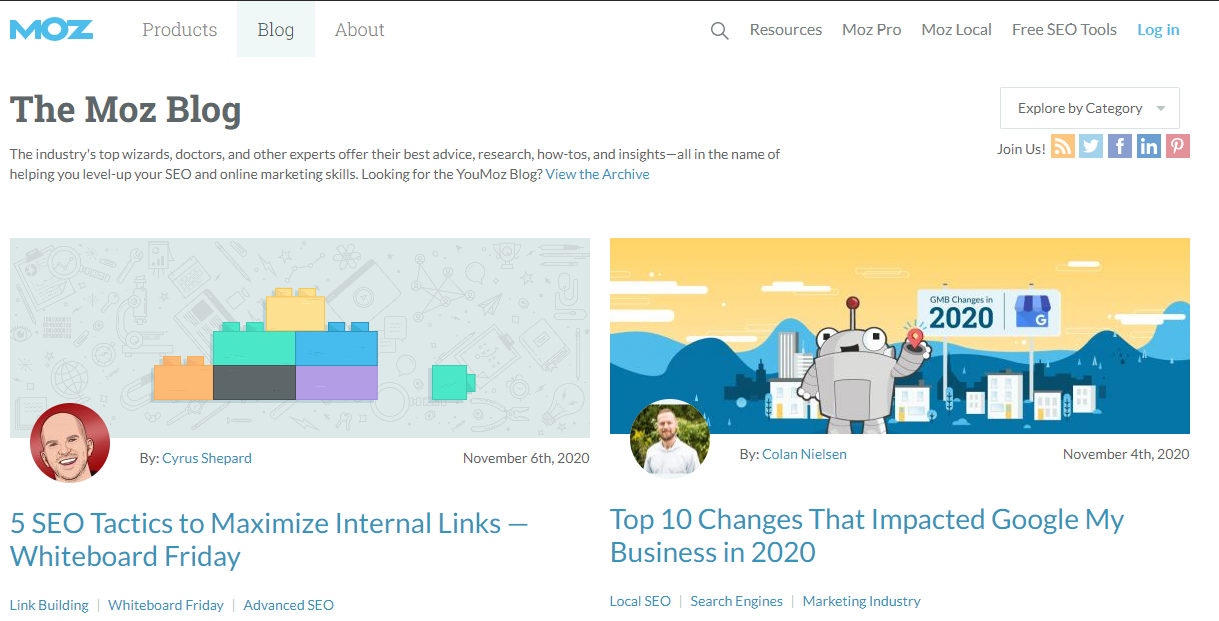Click Colan Nielsen's avatar photo
Viewport: 1219px width, 621px height.
(670, 440)
